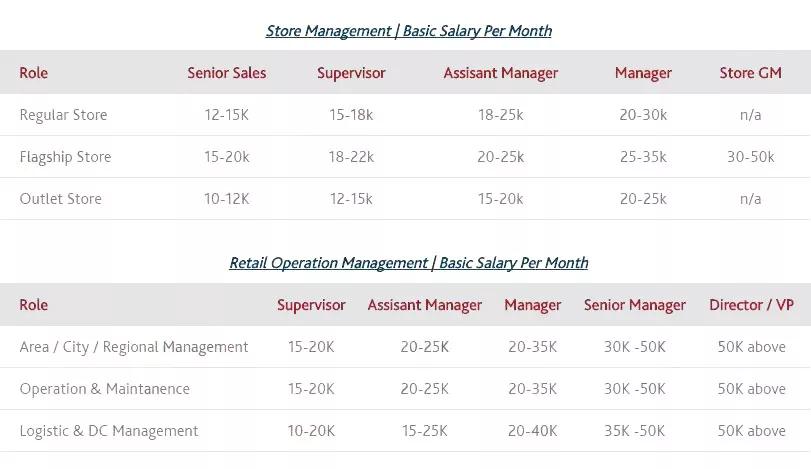Click the Logistic & DC Management row label

click(x=109, y=431)
